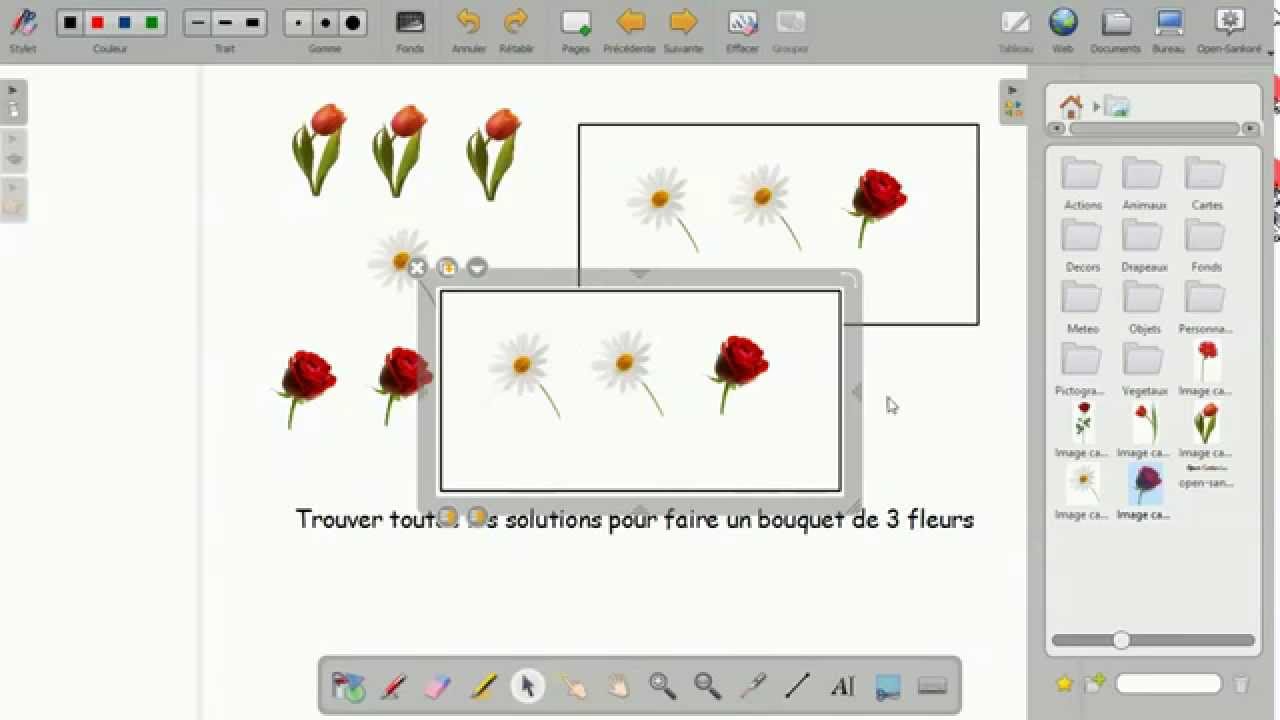The width and height of the screenshot is (1280, 720).
Task: Select the hand scroll-page tool
Action: coord(618,686)
